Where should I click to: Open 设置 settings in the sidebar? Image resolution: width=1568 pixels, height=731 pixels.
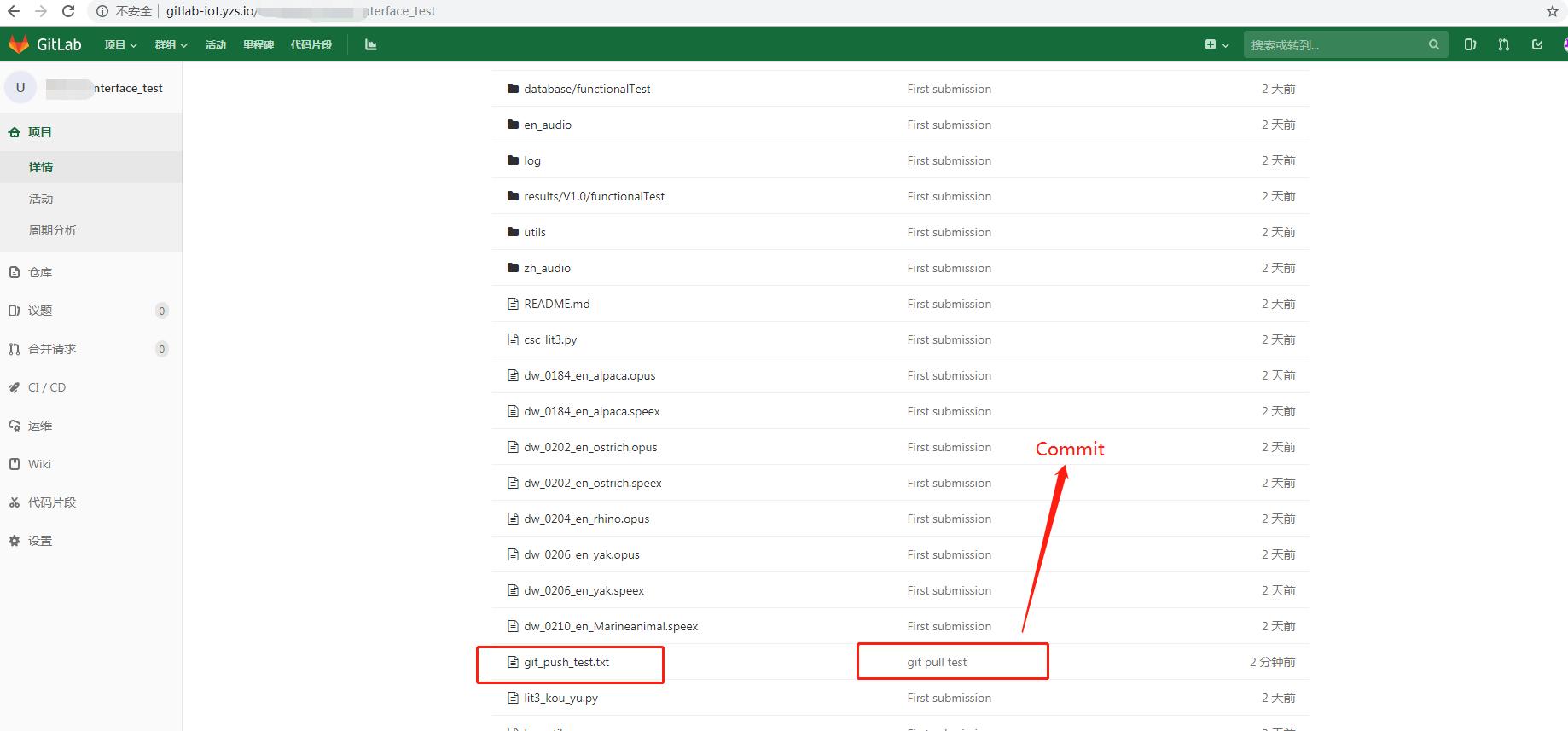click(39, 541)
